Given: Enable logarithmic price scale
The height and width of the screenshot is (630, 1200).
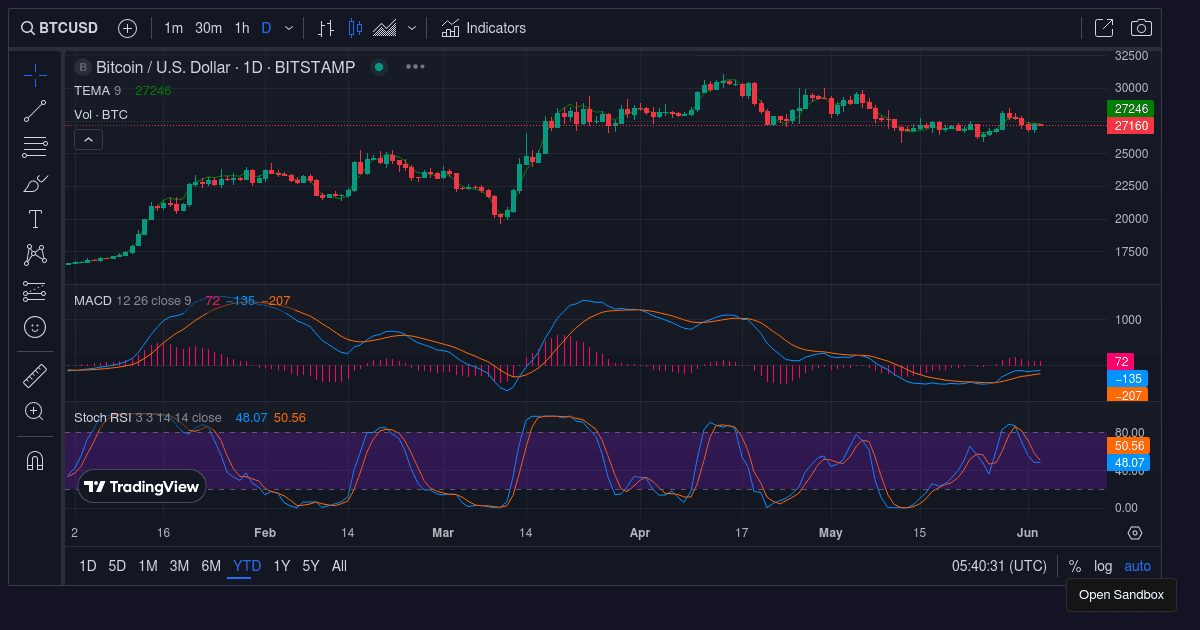Looking at the screenshot, I should point(1102,565).
